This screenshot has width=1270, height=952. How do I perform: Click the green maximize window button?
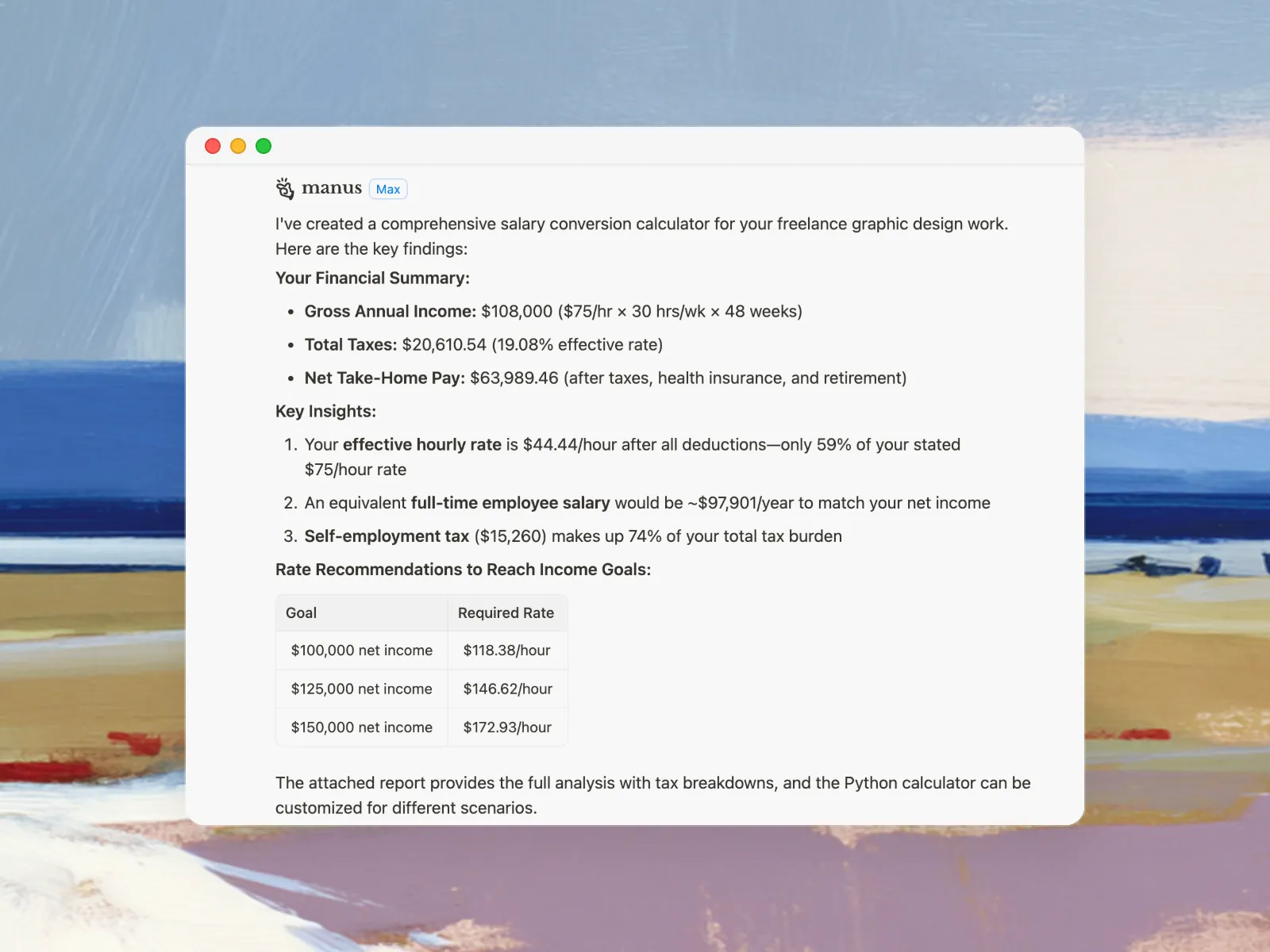[264, 146]
